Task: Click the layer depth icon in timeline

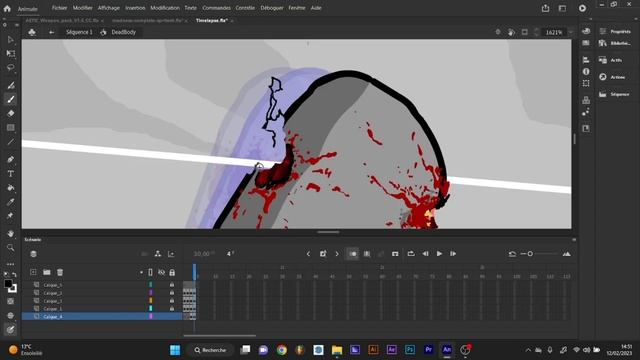Action: click(x=171, y=254)
